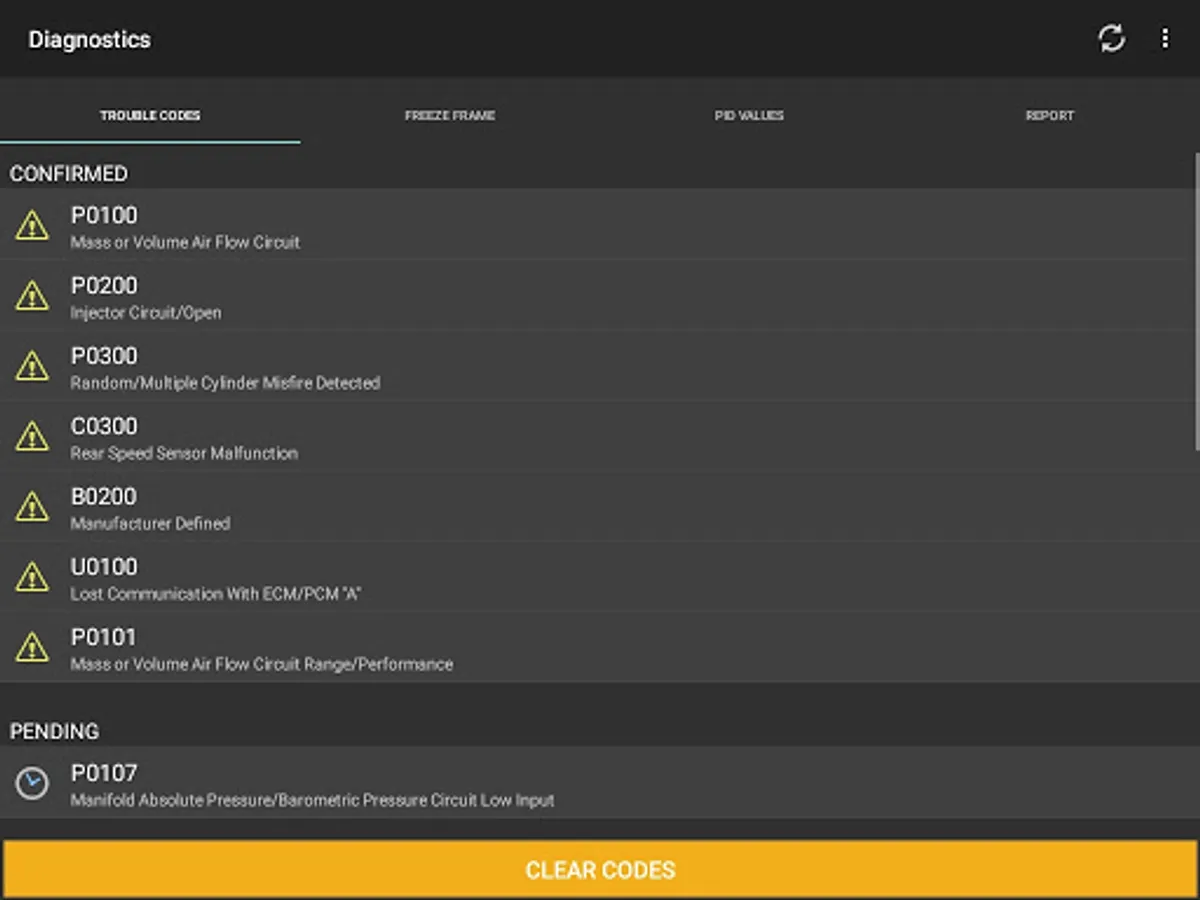Open the Lost Communication With ECM/PCM entry

[597, 577]
